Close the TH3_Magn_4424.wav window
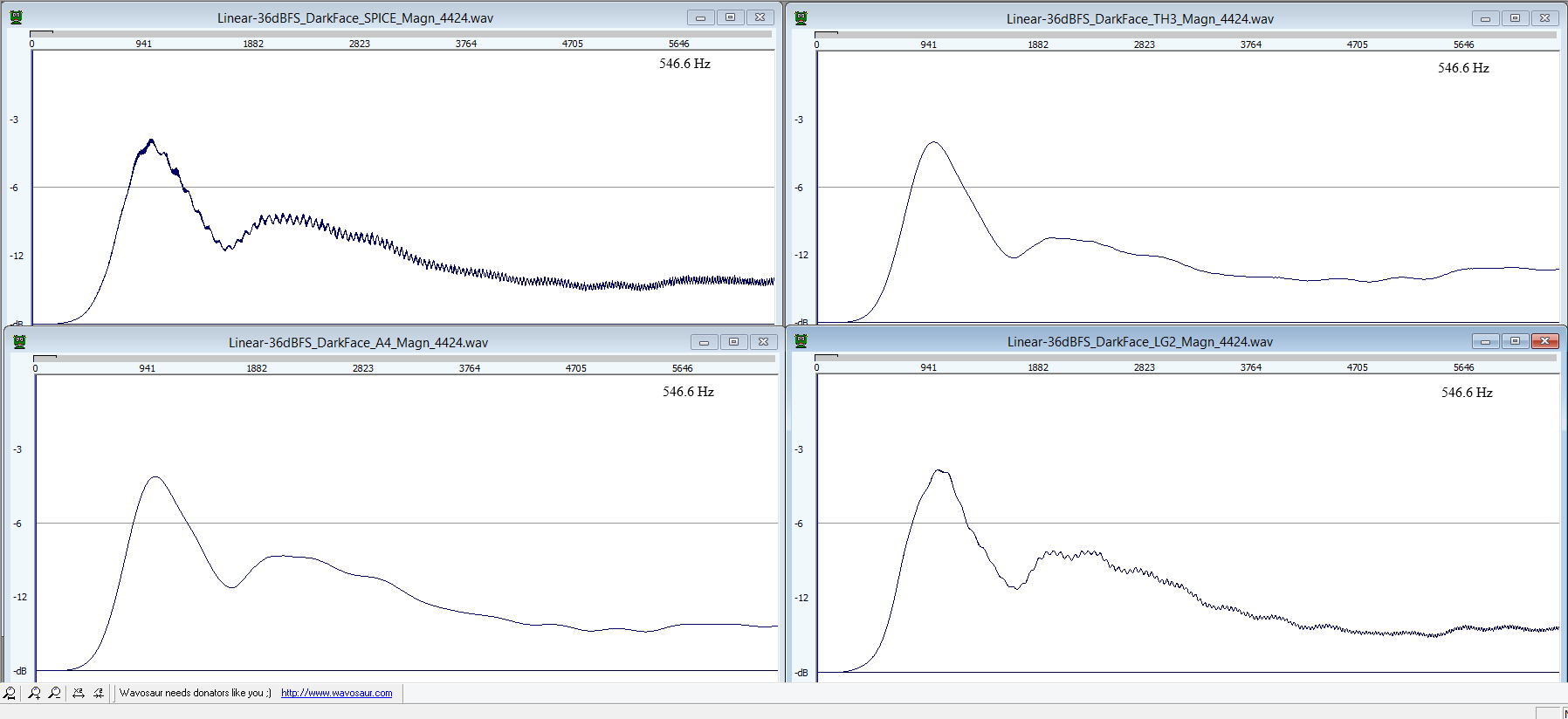The image size is (1568, 719). (x=1545, y=18)
